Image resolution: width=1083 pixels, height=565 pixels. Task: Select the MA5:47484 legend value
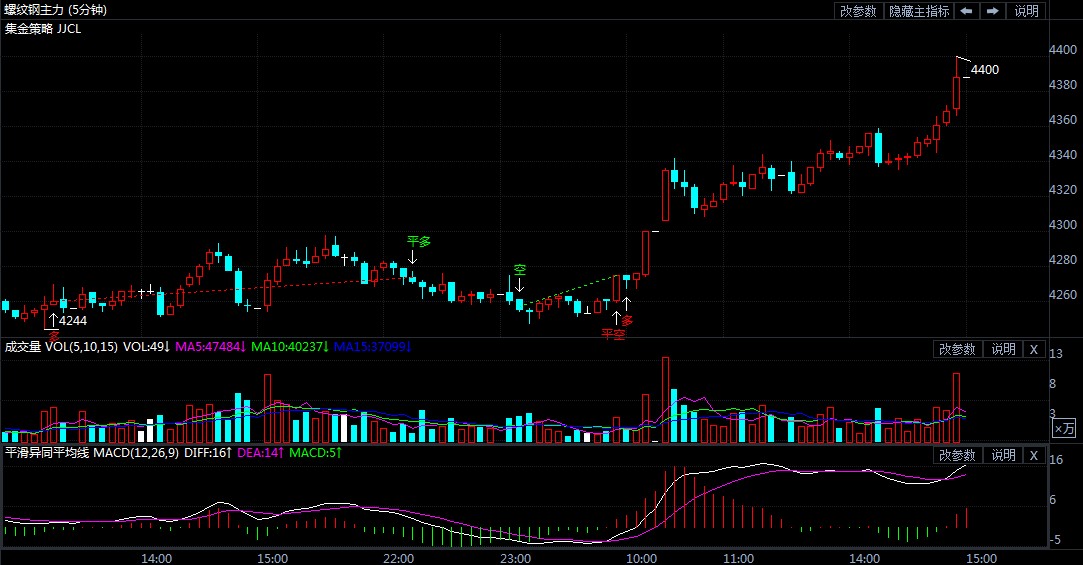pyautogui.click(x=211, y=347)
